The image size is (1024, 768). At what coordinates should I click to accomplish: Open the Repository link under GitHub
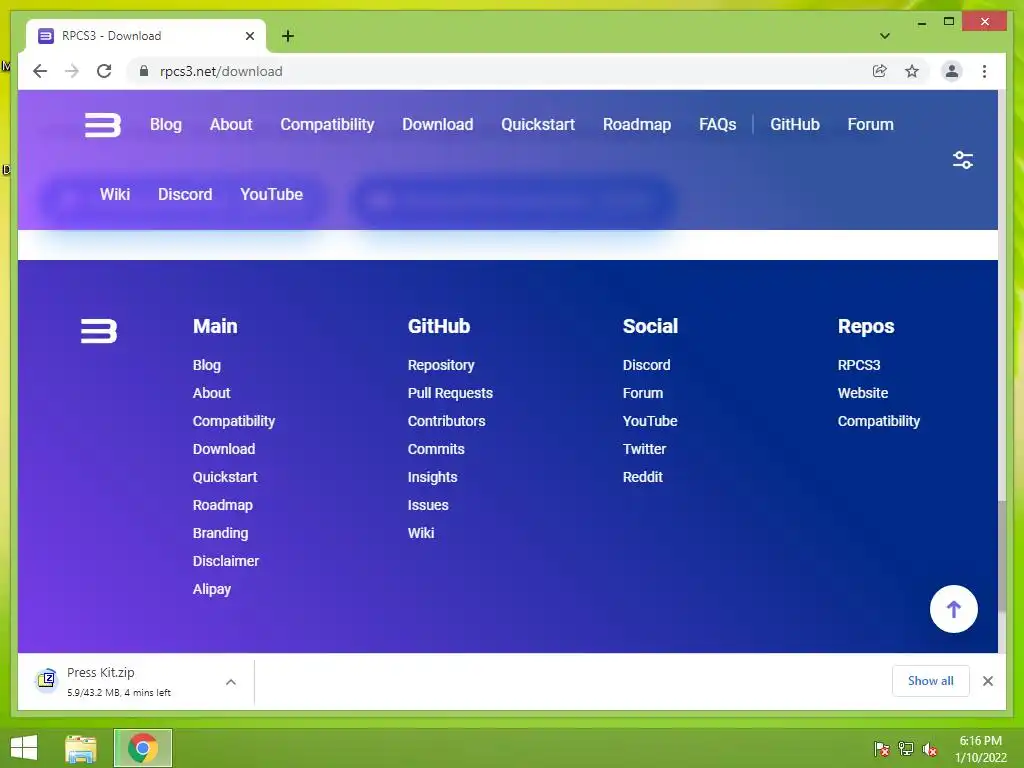coord(441,365)
